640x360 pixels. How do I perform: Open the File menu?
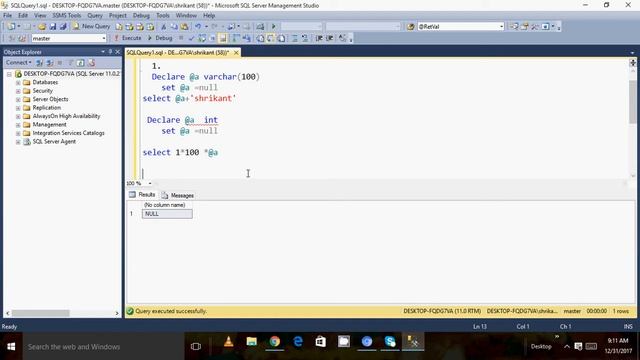tap(7, 16)
